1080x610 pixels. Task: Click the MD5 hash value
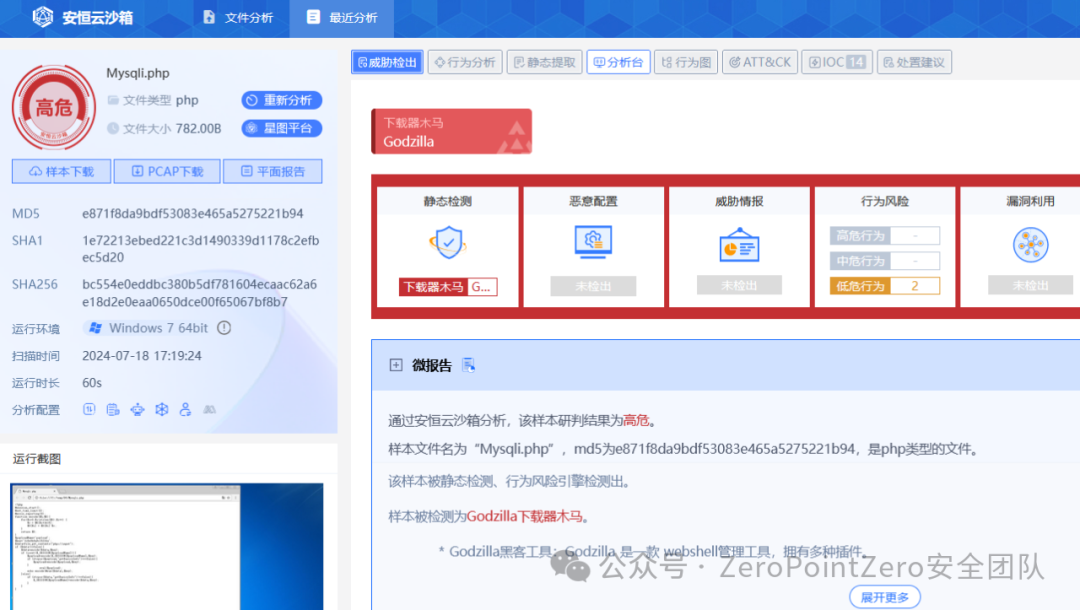coord(193,213)
